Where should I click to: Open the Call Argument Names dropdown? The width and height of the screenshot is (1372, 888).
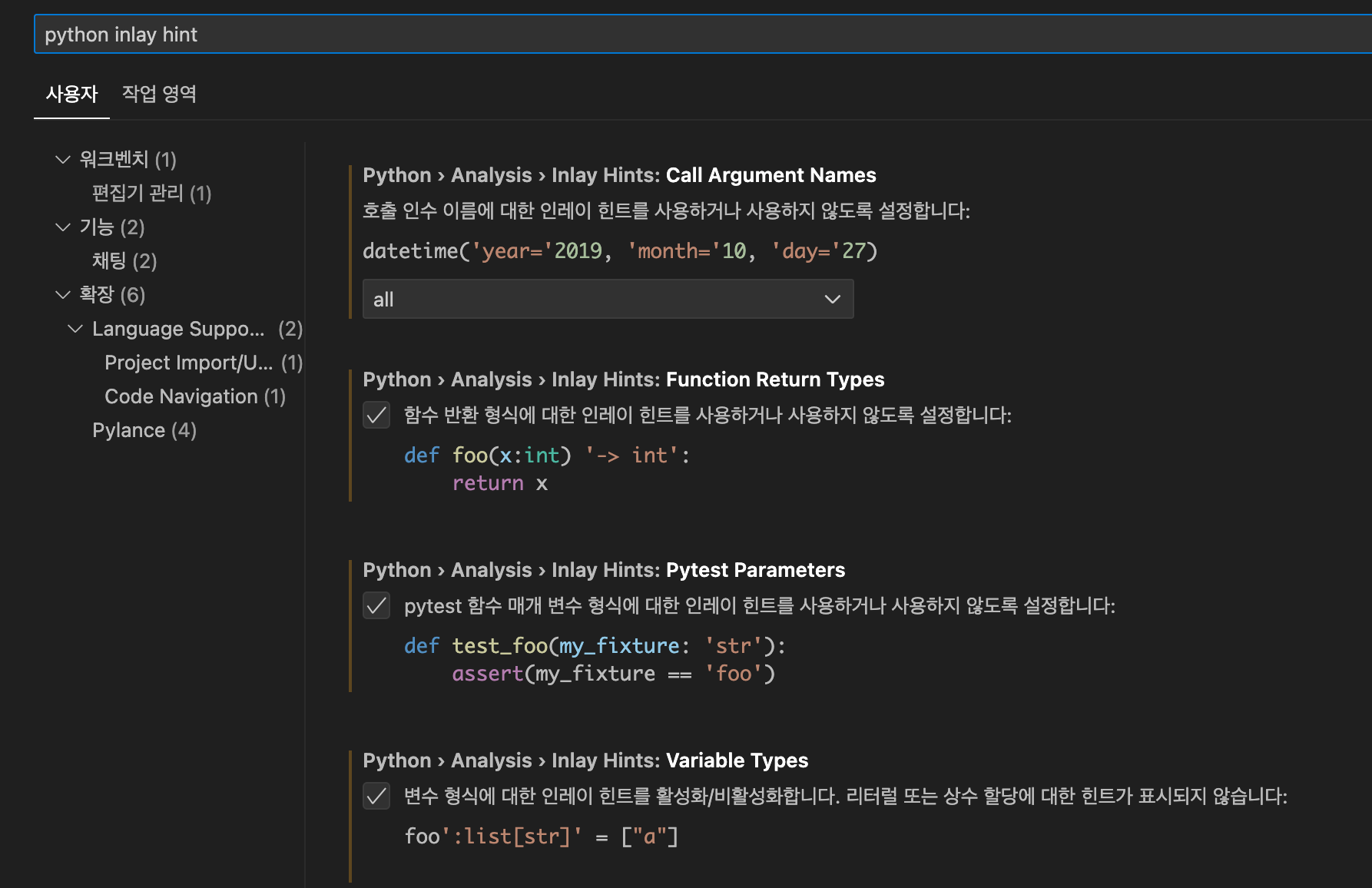[608, 299]
